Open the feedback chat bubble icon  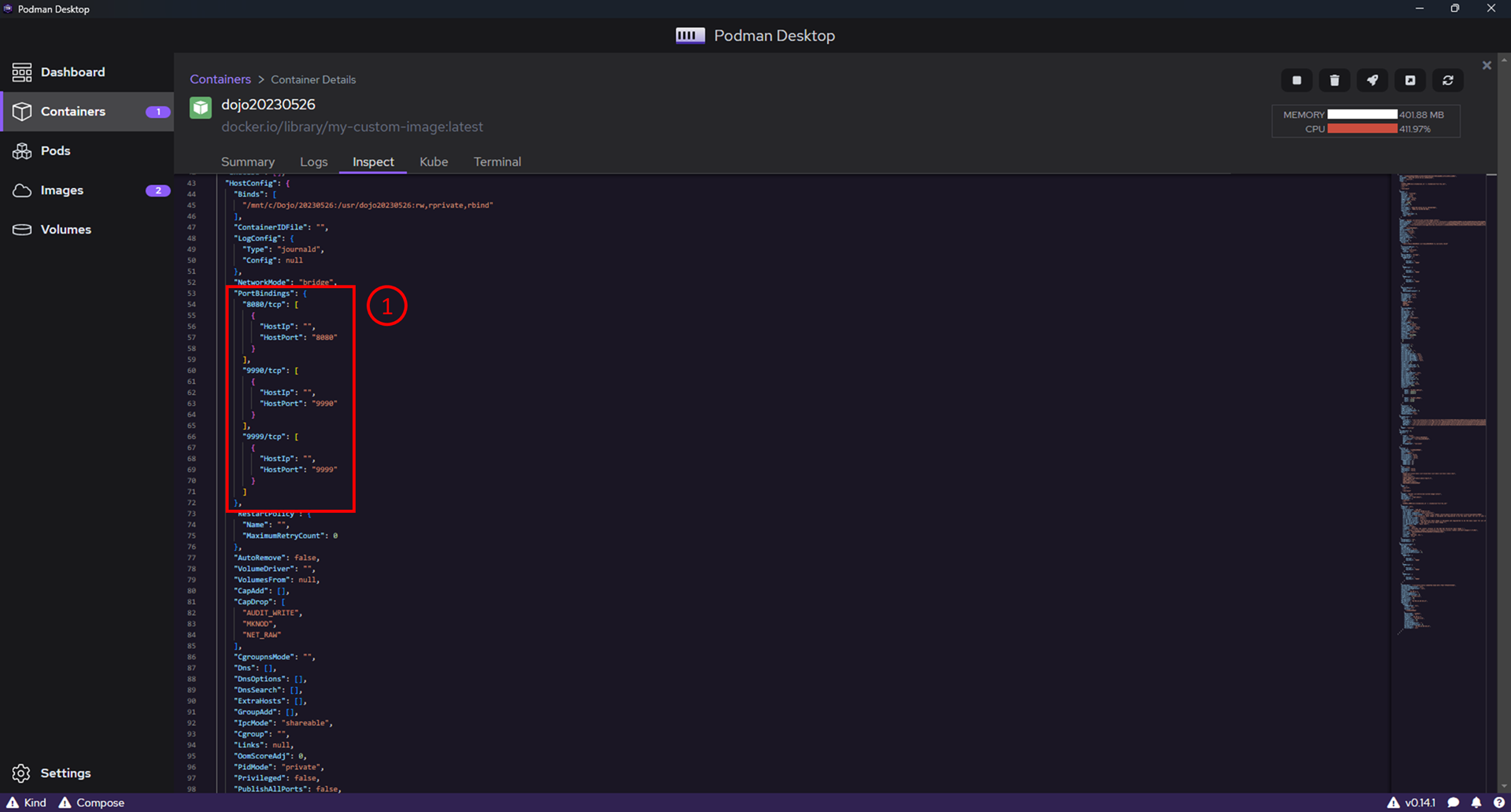coord(1454,803)
